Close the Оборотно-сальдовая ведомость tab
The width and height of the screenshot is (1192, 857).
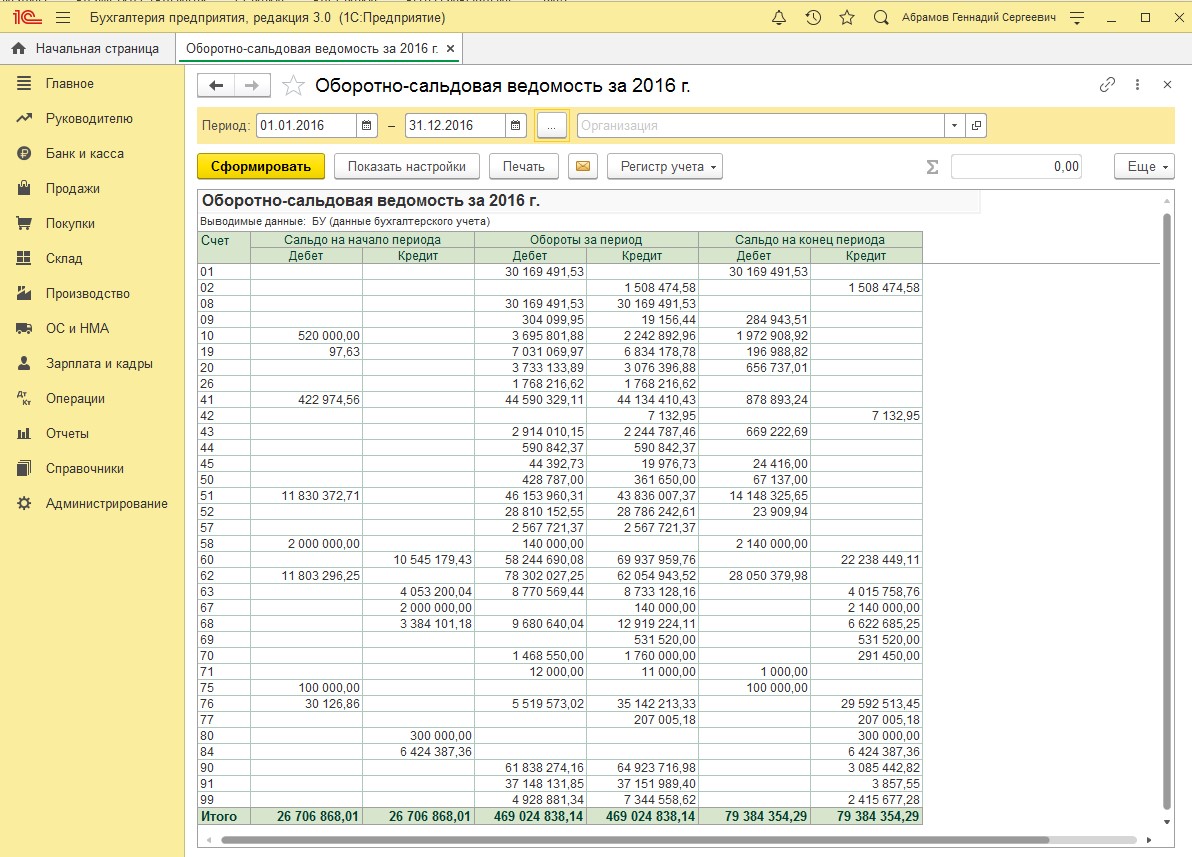[x=450, y=48]
